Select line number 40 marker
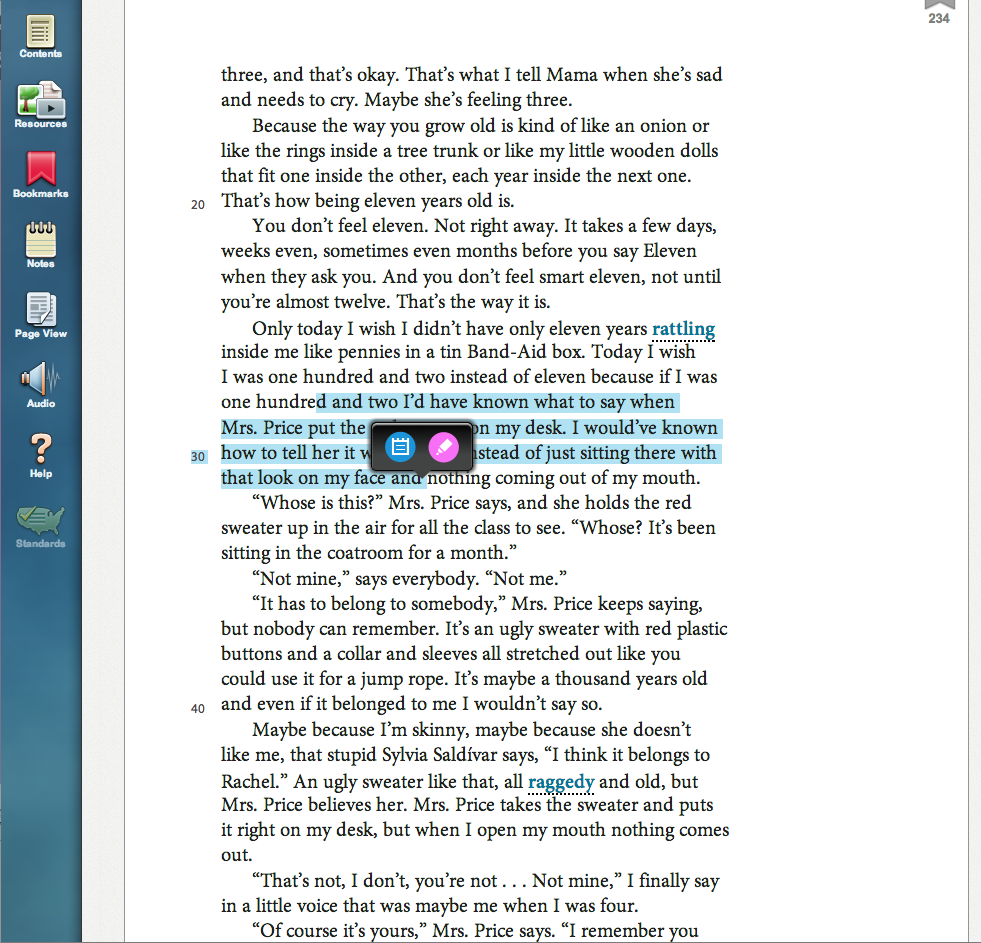Image resolution: width=981 pixels, height=943 pixels. [198, 708]
